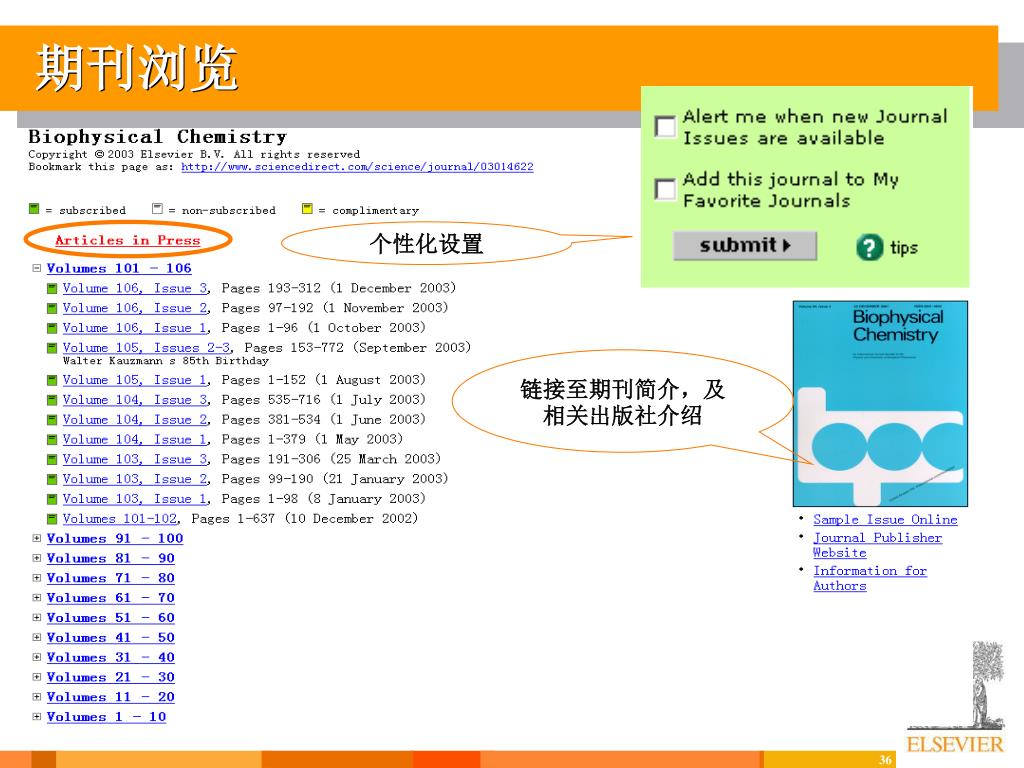Expand Volumes 1 - 10 node
Screen dimensions: 1024x768
[x=37, y=716]
